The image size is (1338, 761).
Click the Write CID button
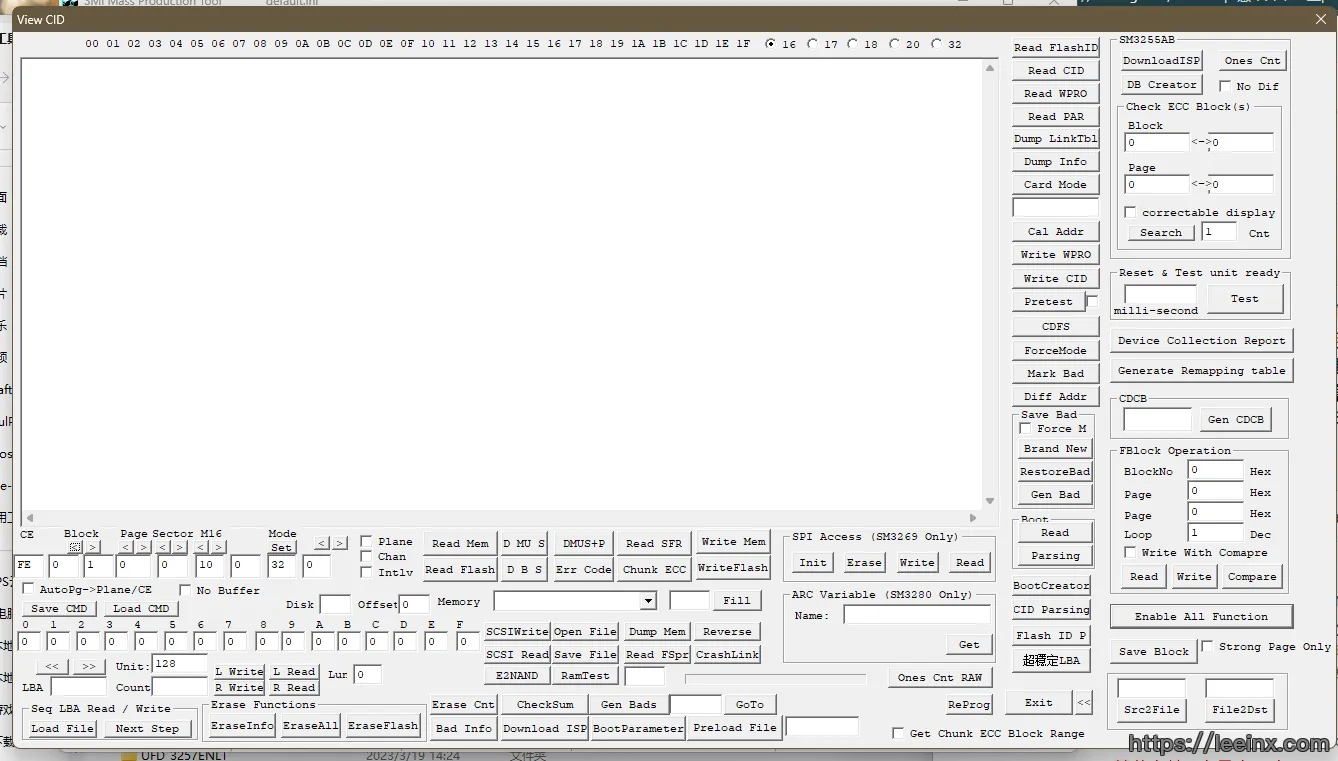click(1055, 278)
